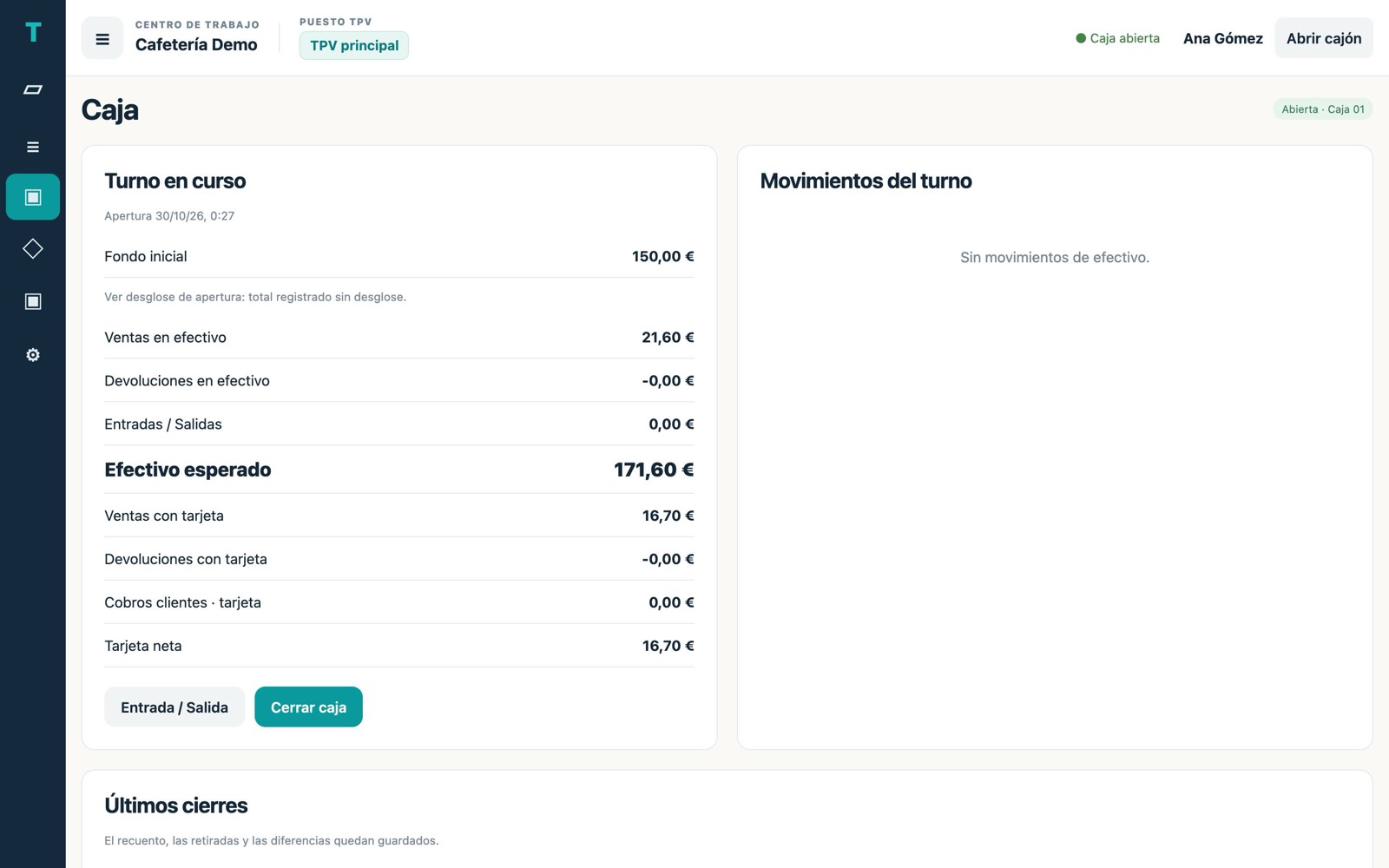Image resolution: width=1389 pixels, height=868 pixels.
Task: Click the Ventas en efectivo amount 21,60 €
Action: (668, 338)
